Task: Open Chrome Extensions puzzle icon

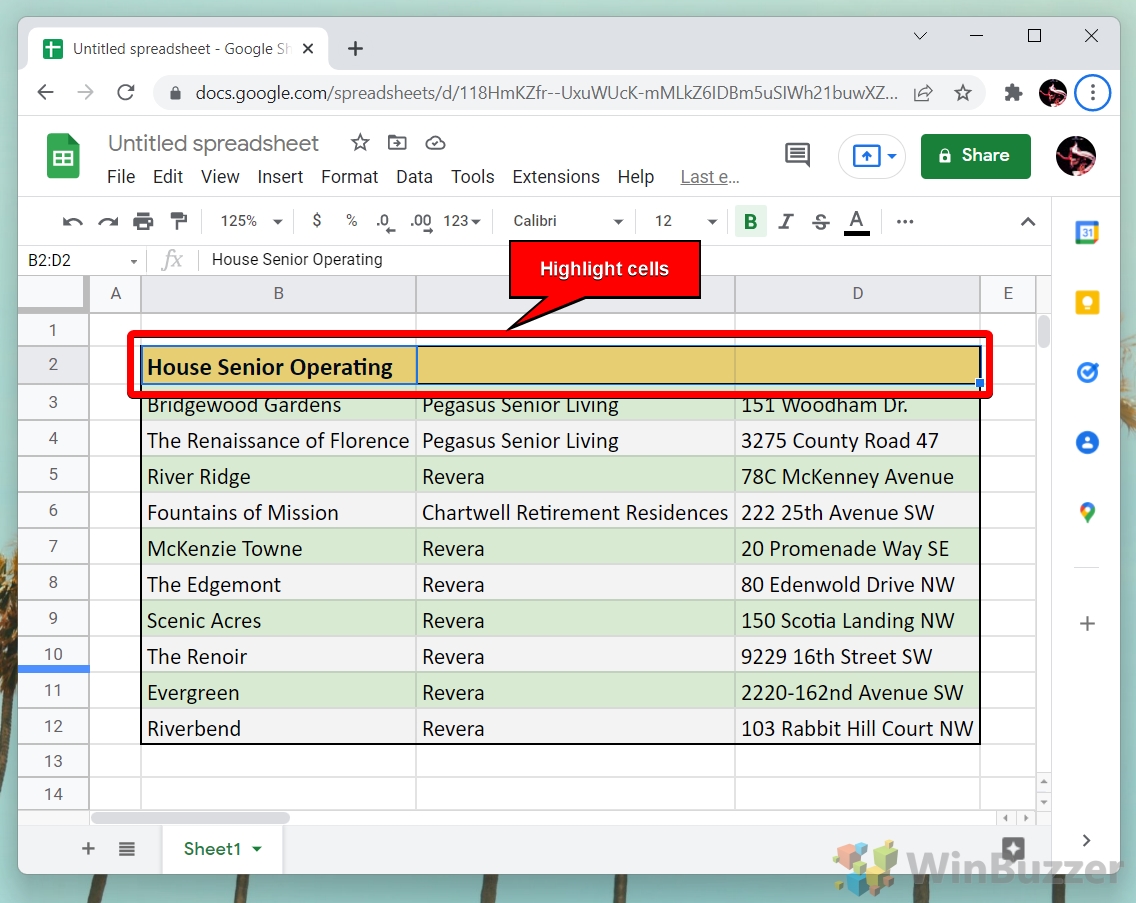Action: (x=1013, y=93)
